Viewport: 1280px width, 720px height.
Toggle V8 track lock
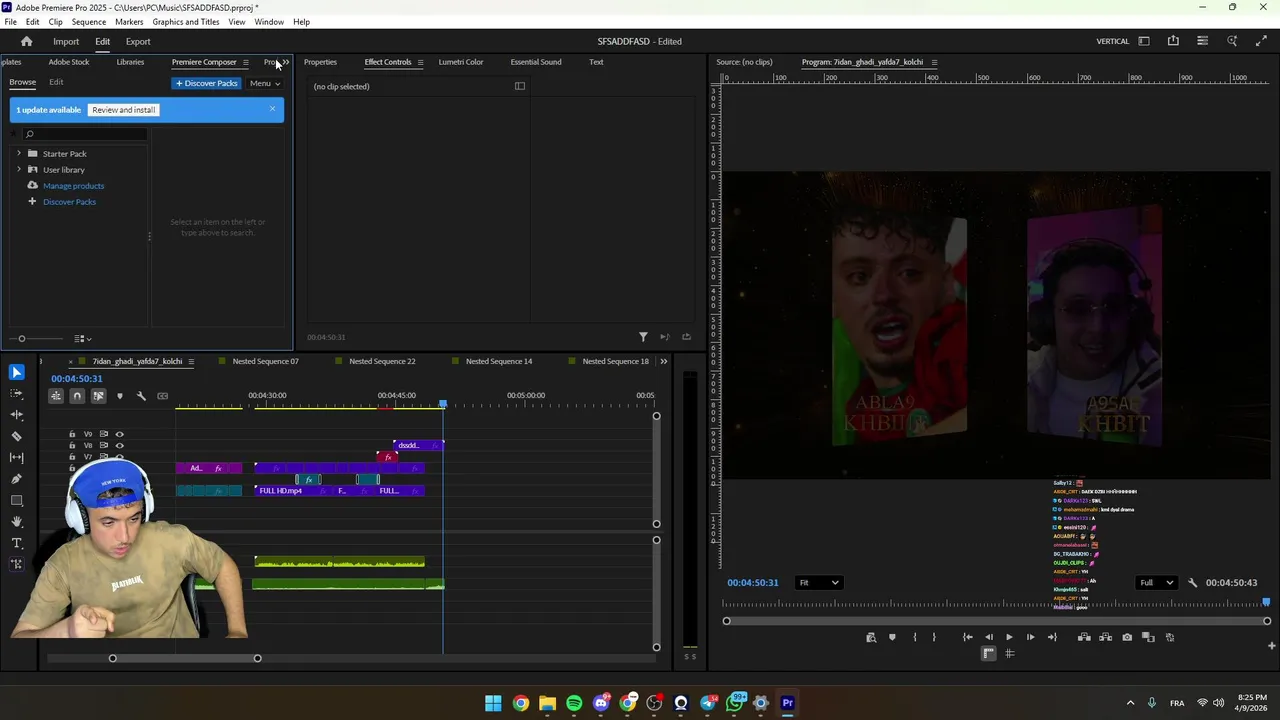point(72,446)
